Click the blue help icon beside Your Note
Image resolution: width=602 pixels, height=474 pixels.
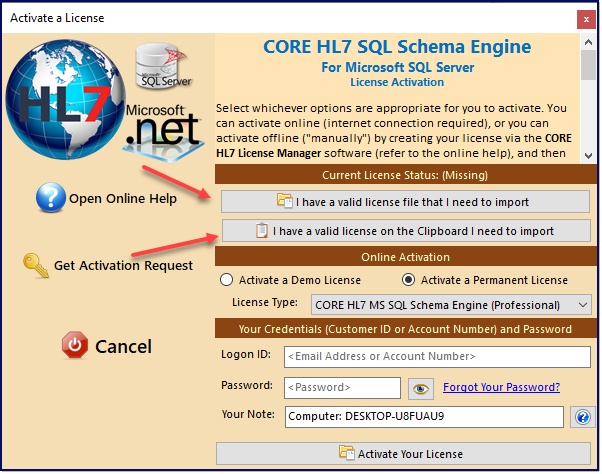coord(583,417)
